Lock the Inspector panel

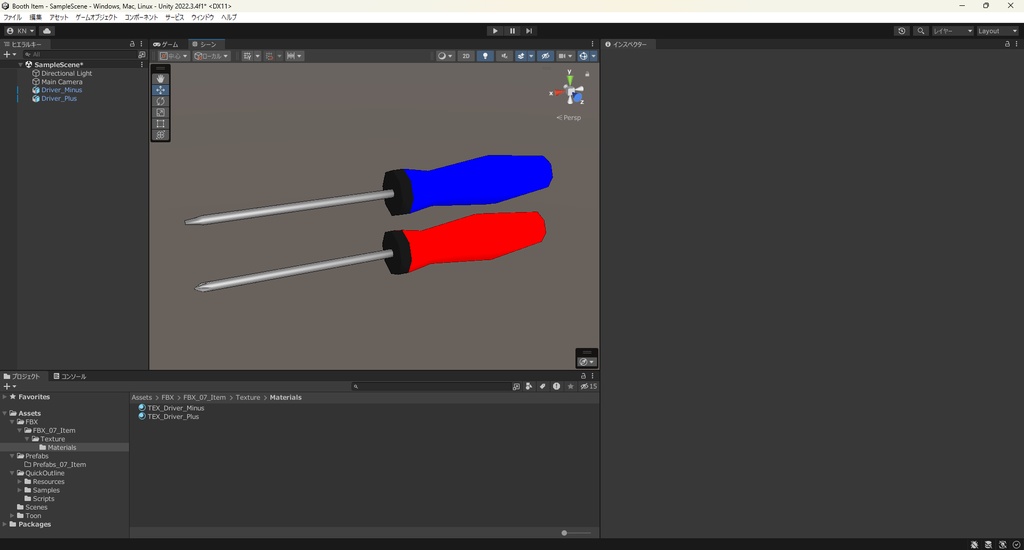1007,44
